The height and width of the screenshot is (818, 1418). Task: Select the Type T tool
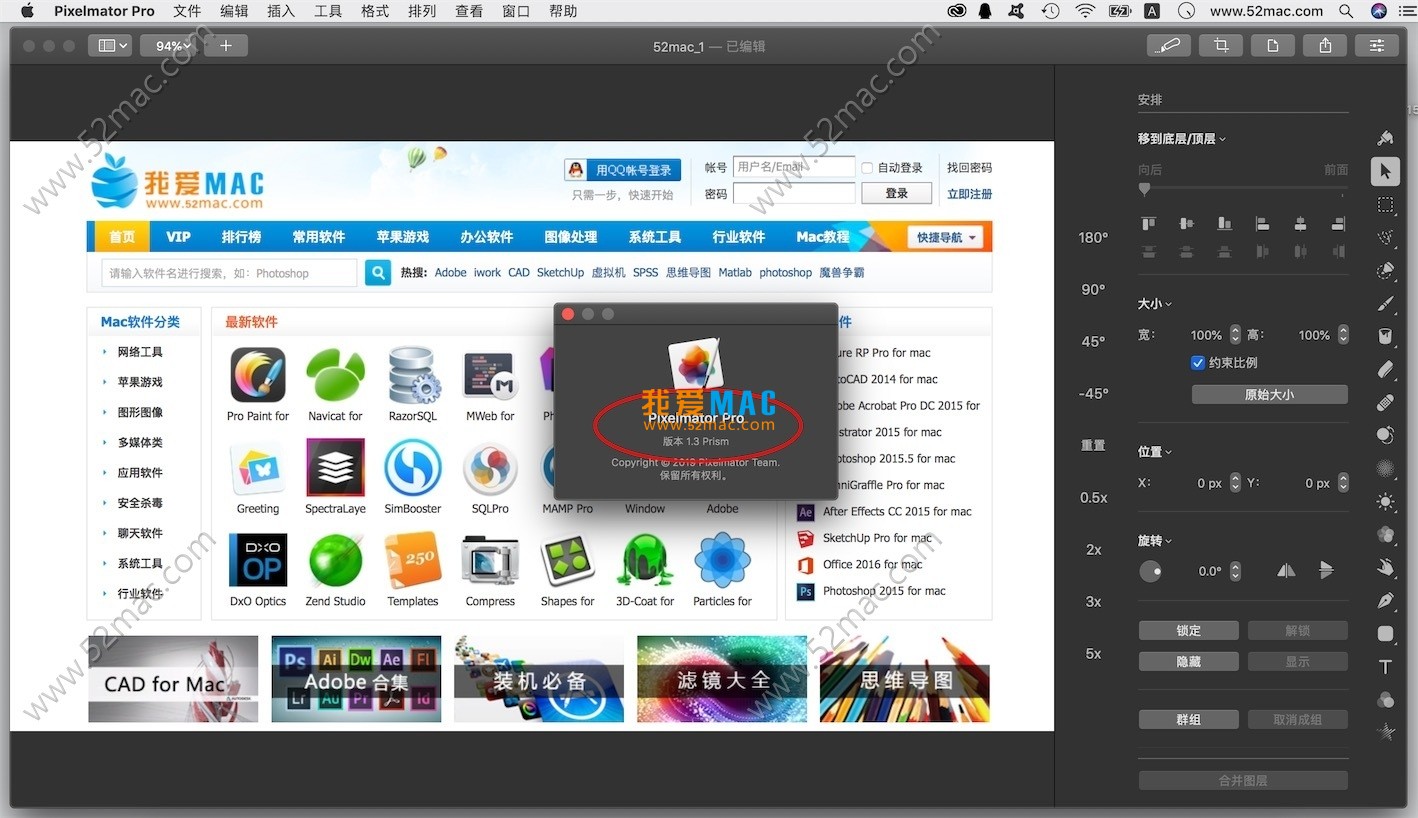tap(1385, 666)
